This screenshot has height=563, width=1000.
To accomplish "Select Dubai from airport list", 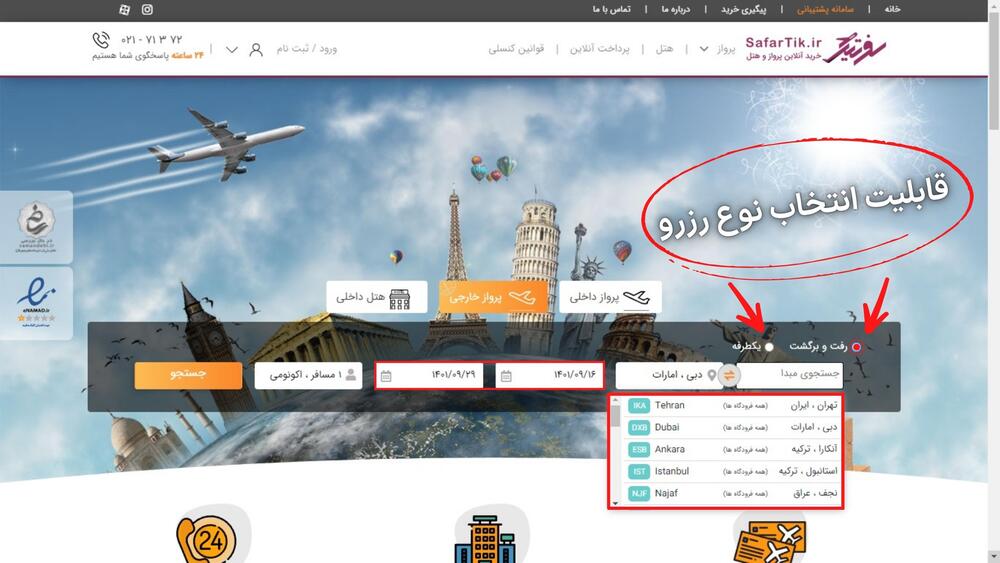I will pyautogui.click(x=732, y=427).
